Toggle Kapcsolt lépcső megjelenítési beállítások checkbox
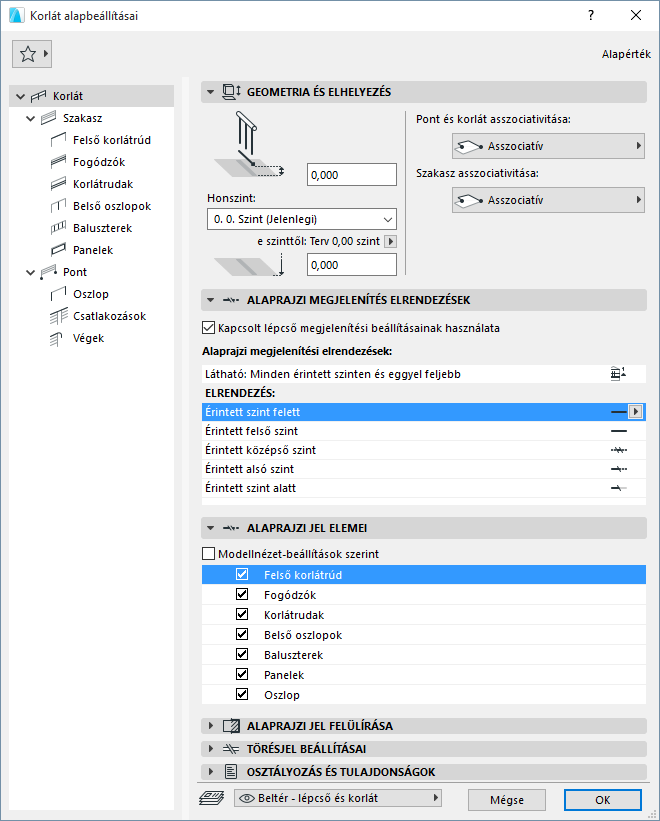 pos(208,328)
